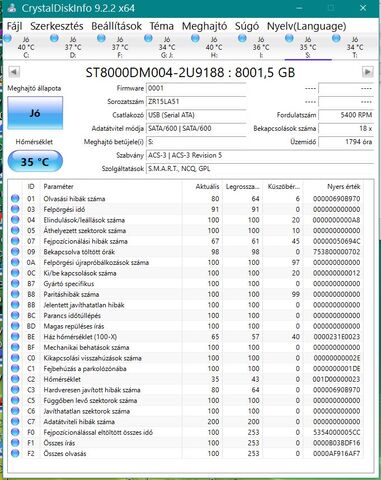Click status icon for Összes írás
This screenshot has width=381, height=480.
(15, 443)
